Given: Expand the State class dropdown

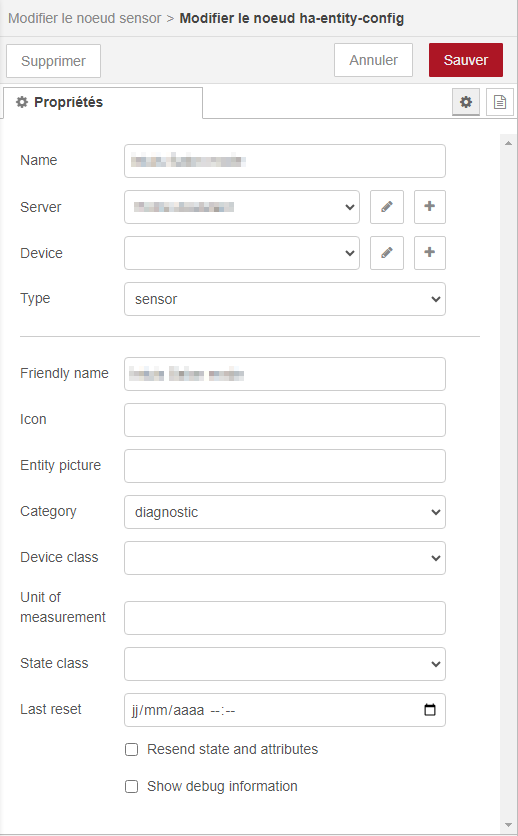Looking at the screenshot, I should [x=285, y=664].
